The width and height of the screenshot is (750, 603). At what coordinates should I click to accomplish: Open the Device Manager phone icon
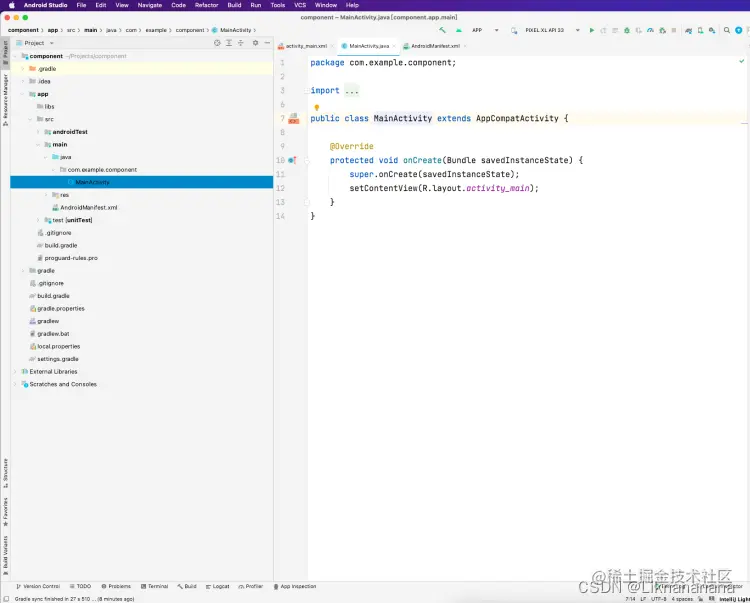pos(700,30)
